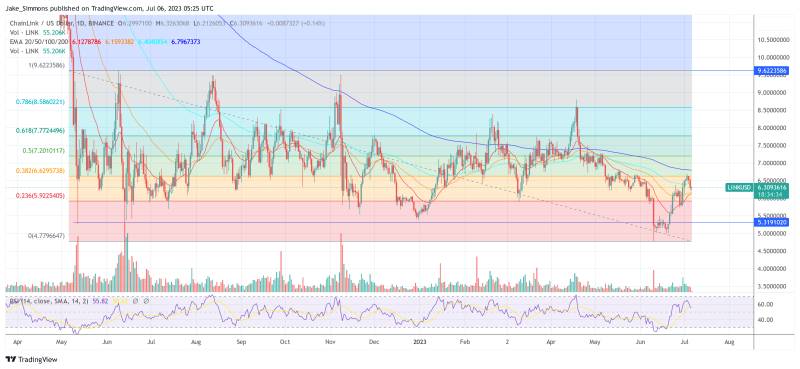Select the Fib level label 0.786(8.5860221)

pyautogui.click(x=40, y=102)
